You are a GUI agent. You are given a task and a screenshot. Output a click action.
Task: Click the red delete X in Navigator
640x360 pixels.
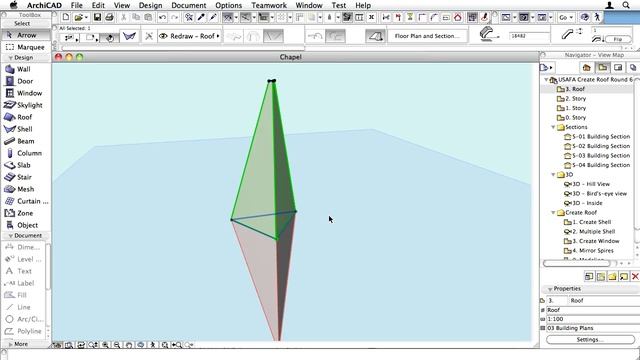pos(635,276)
